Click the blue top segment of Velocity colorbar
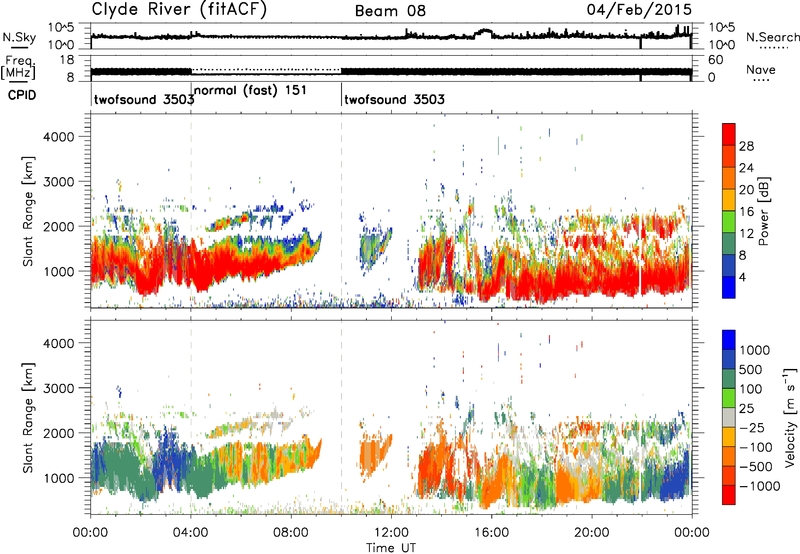The width and height of the screenshot is (800, 554). coord(729,340)
